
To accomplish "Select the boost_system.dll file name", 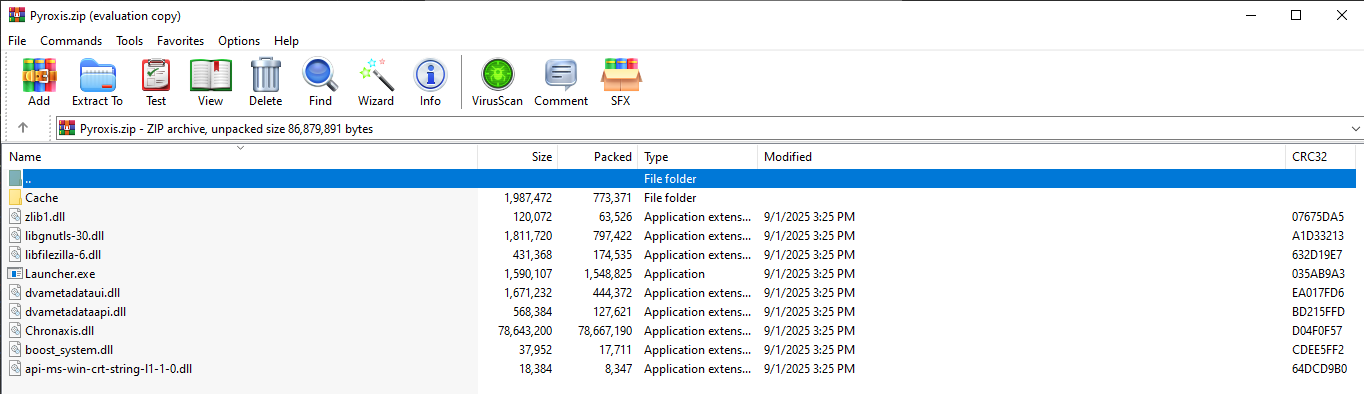I will click(x=69, y=350).
